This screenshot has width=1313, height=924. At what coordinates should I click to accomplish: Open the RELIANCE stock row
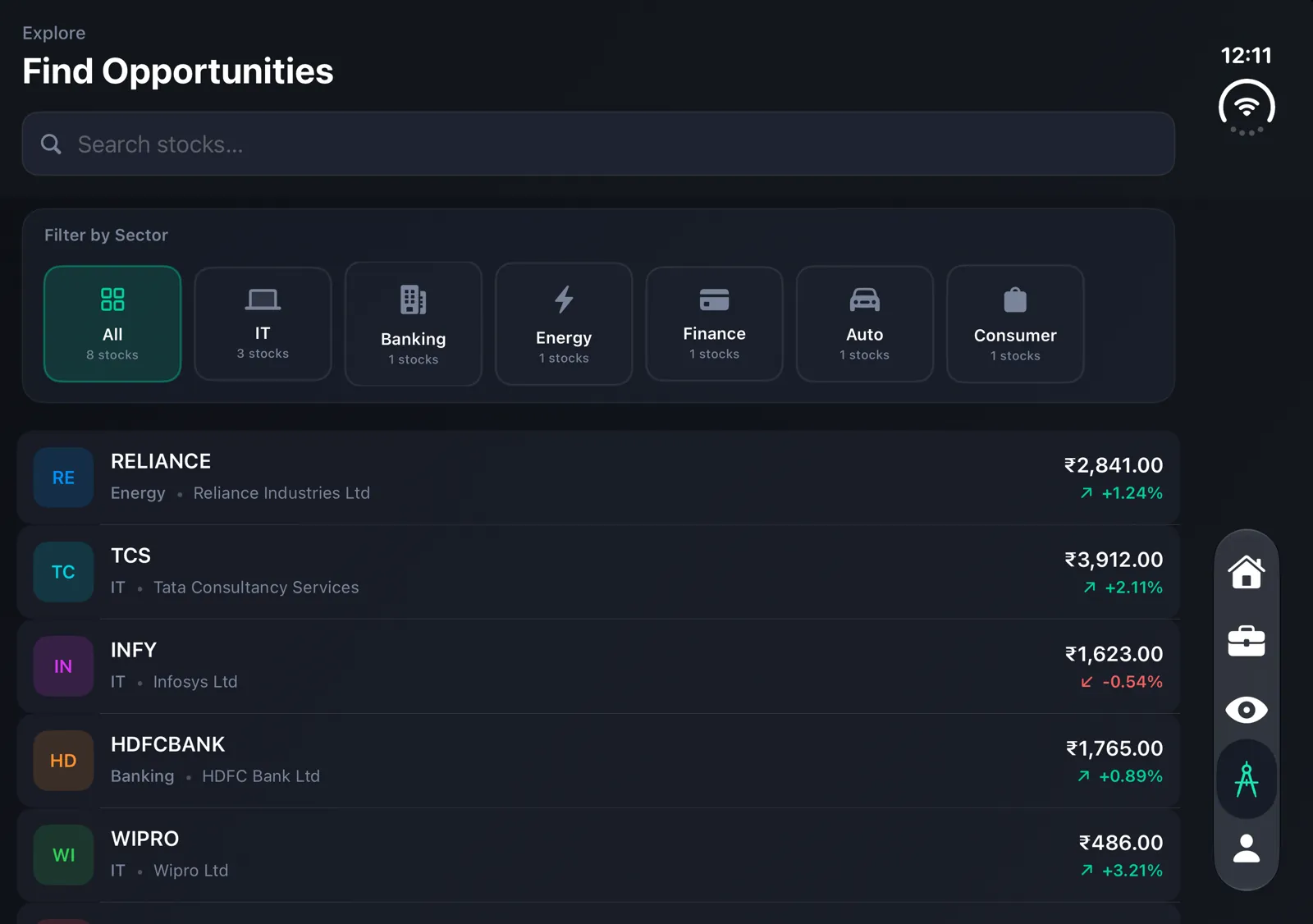click(x=598, y=478)
